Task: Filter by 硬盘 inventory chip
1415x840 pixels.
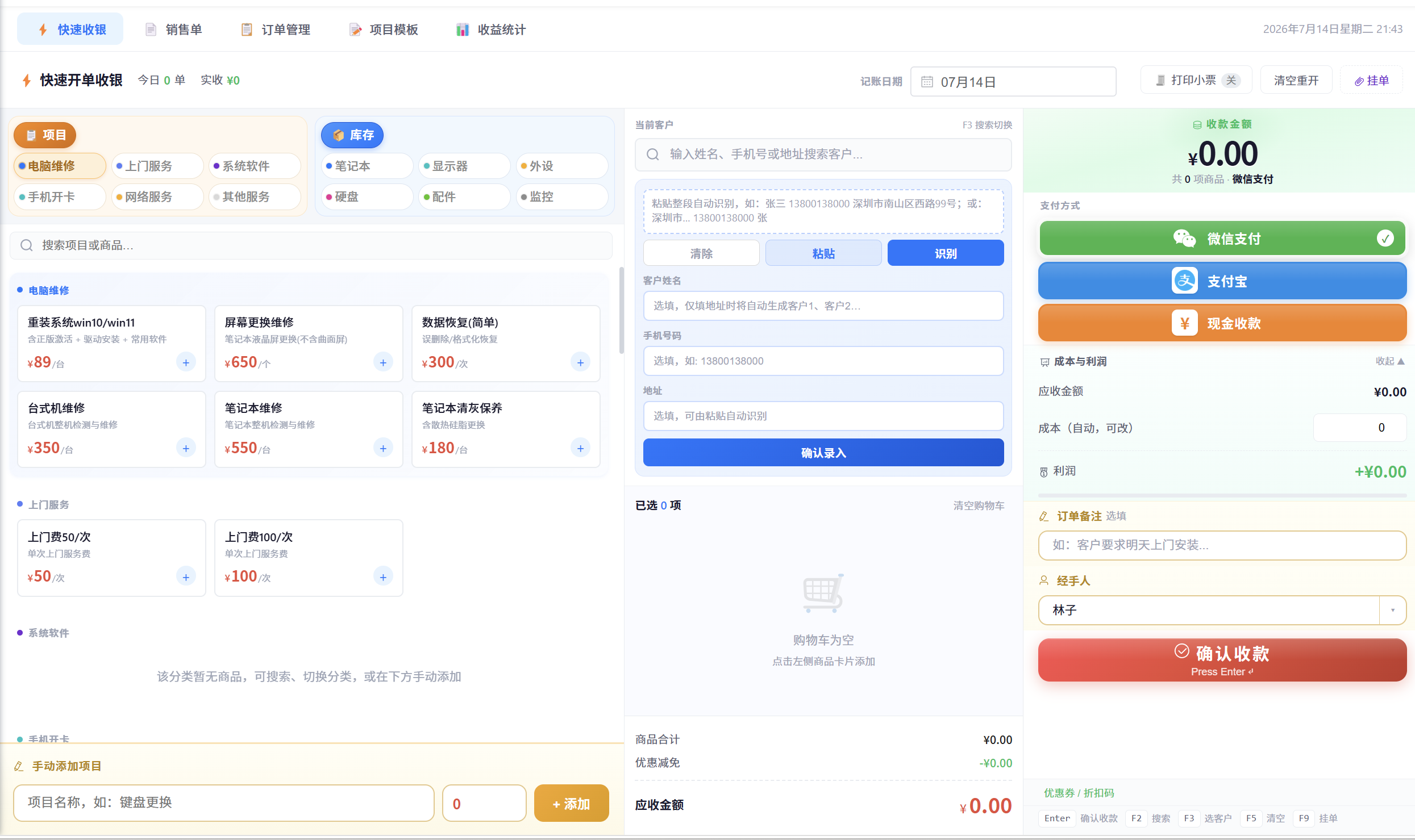Action: [x=367, y=197]
